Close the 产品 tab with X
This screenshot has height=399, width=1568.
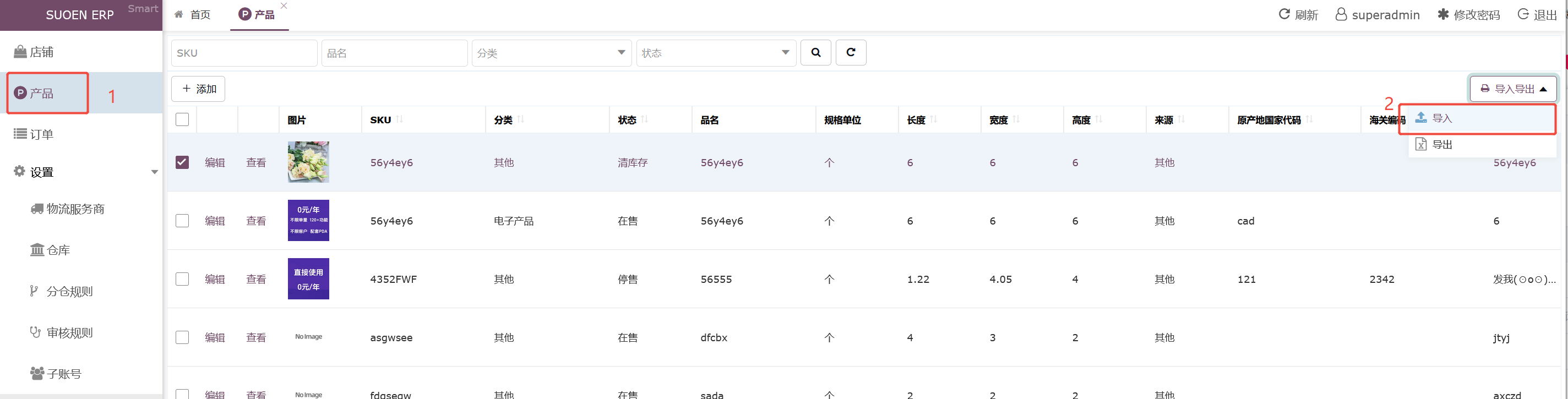(284, 6)
